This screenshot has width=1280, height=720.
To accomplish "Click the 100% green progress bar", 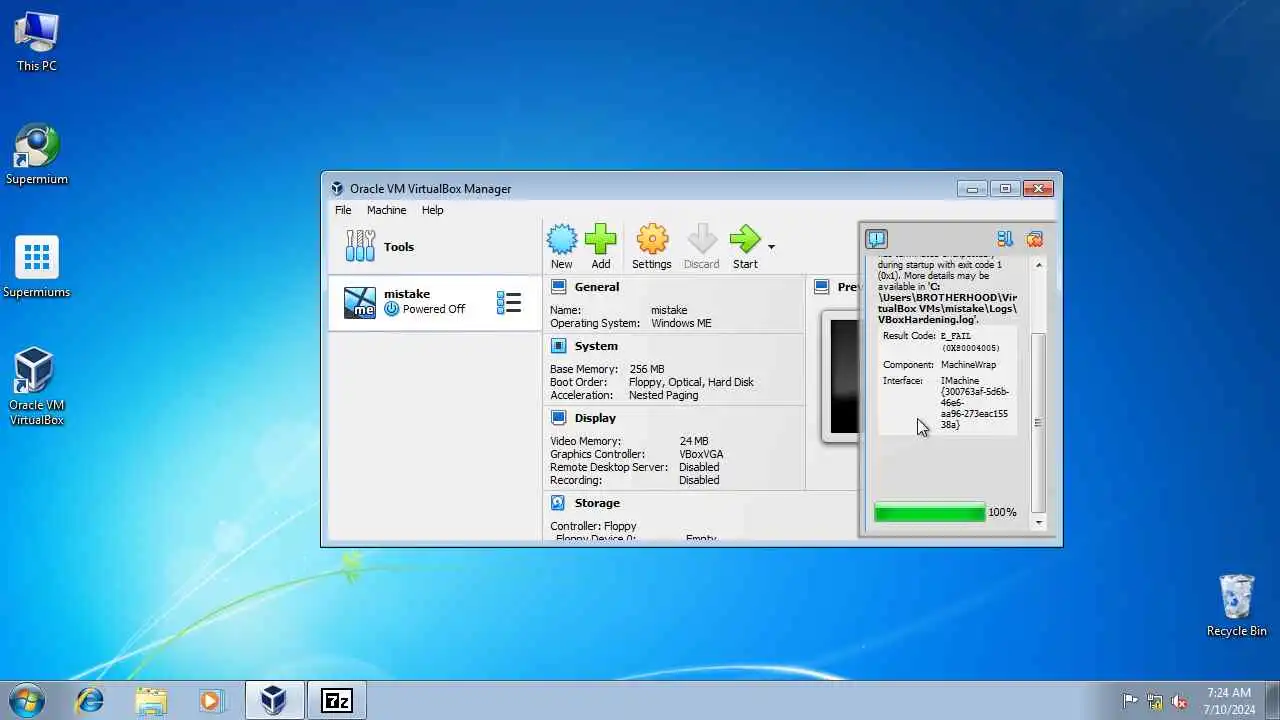I will click(930, 512).
